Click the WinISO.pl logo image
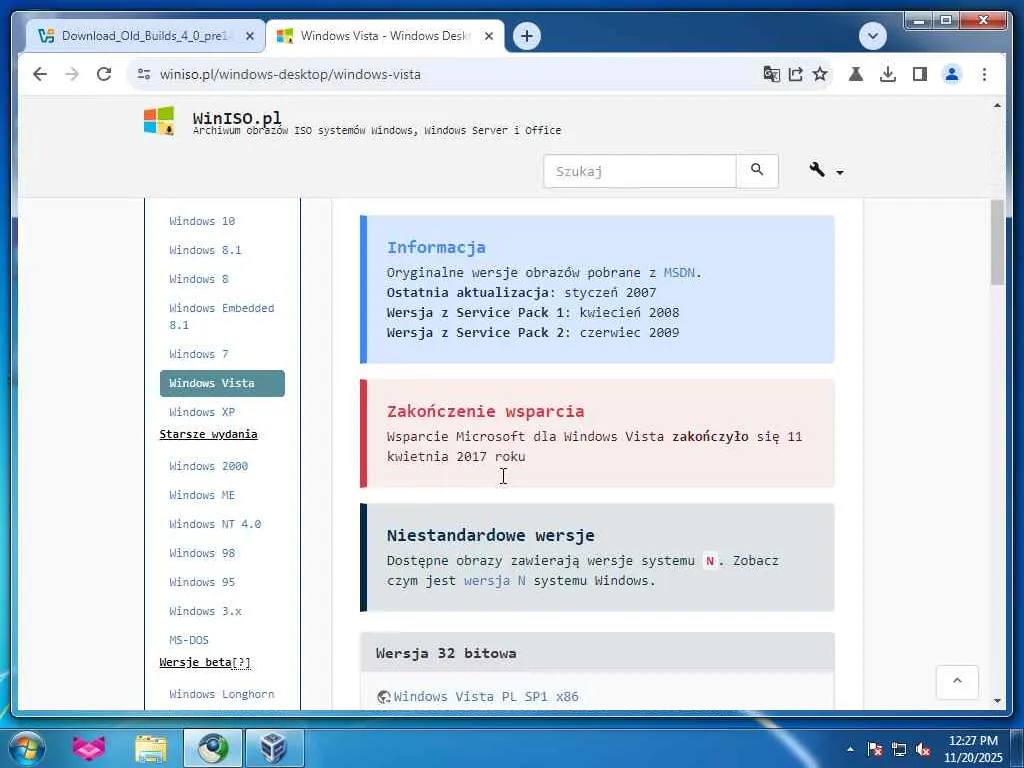The image size is (1024, 768). tap(159, 121)
